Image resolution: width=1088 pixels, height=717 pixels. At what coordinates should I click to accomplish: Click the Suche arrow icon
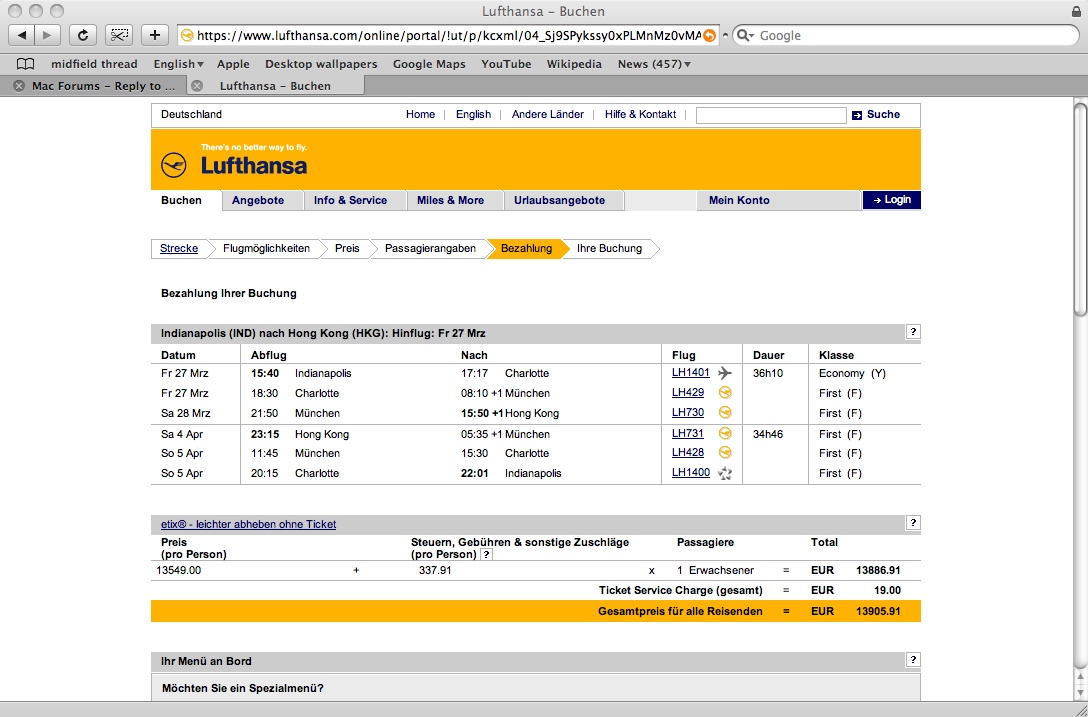(x=857, y=115)
